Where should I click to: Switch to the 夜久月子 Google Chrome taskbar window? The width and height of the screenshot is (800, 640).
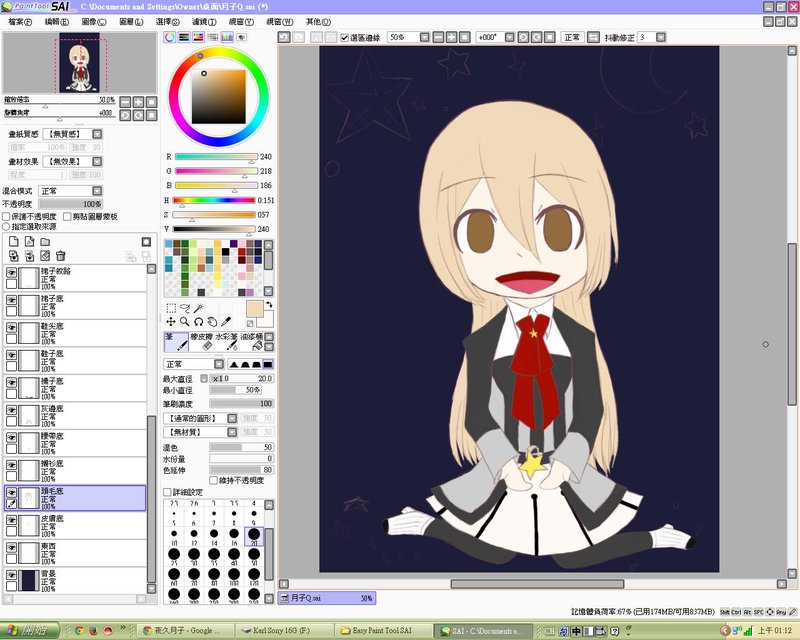tap(187, 631)
